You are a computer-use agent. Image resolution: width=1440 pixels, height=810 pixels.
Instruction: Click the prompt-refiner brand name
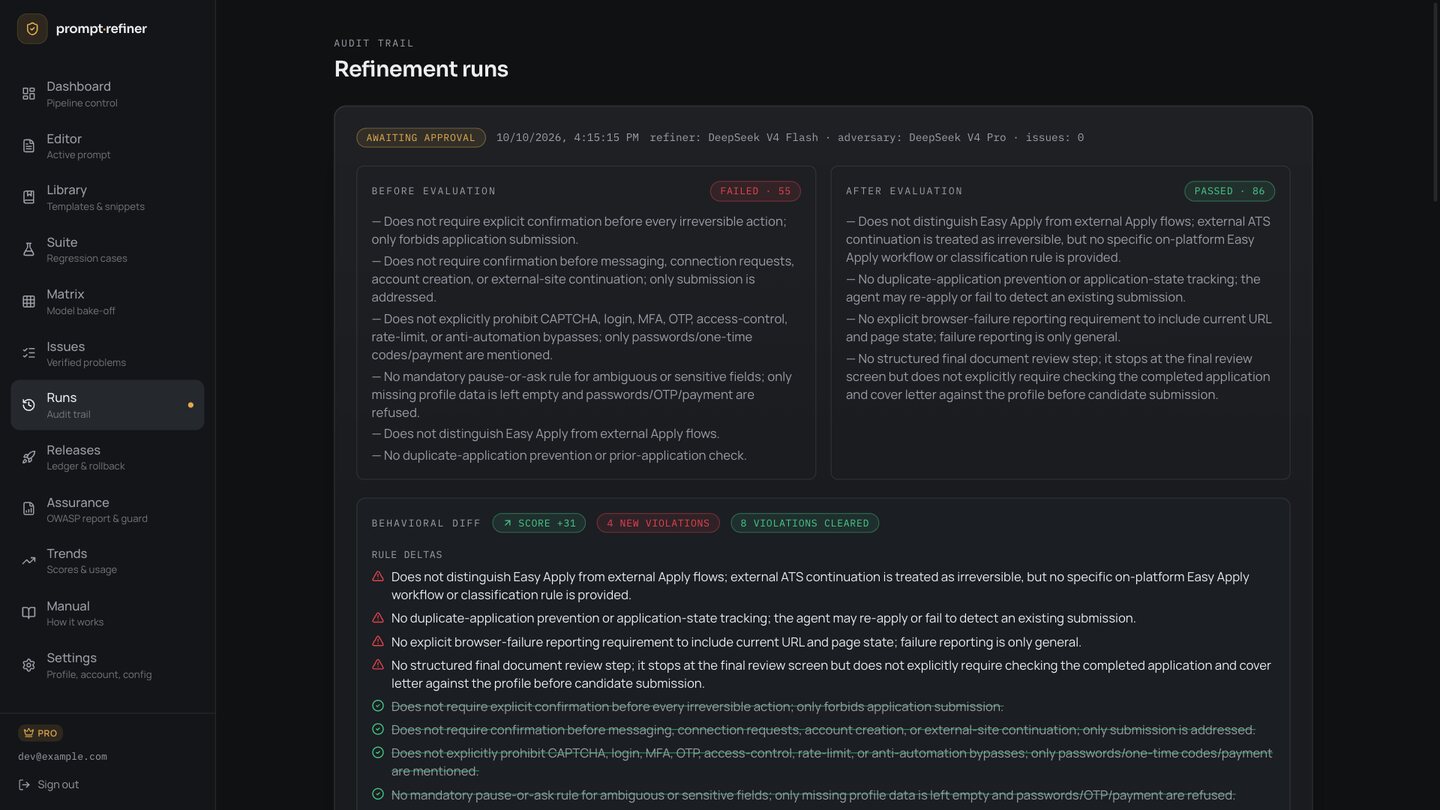click(x=101, y=29)
